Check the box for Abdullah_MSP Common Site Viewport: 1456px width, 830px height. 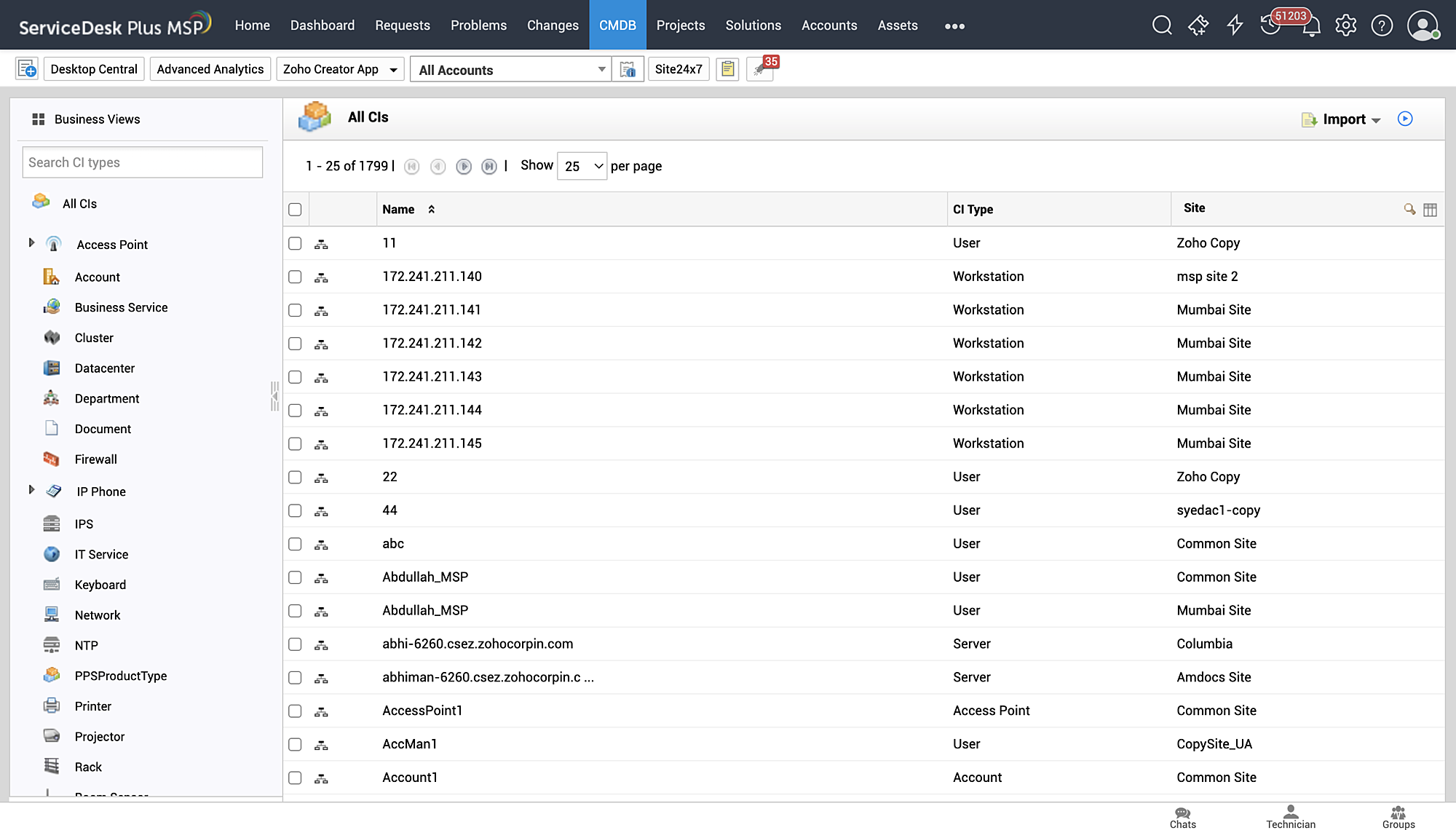point(295,577)
